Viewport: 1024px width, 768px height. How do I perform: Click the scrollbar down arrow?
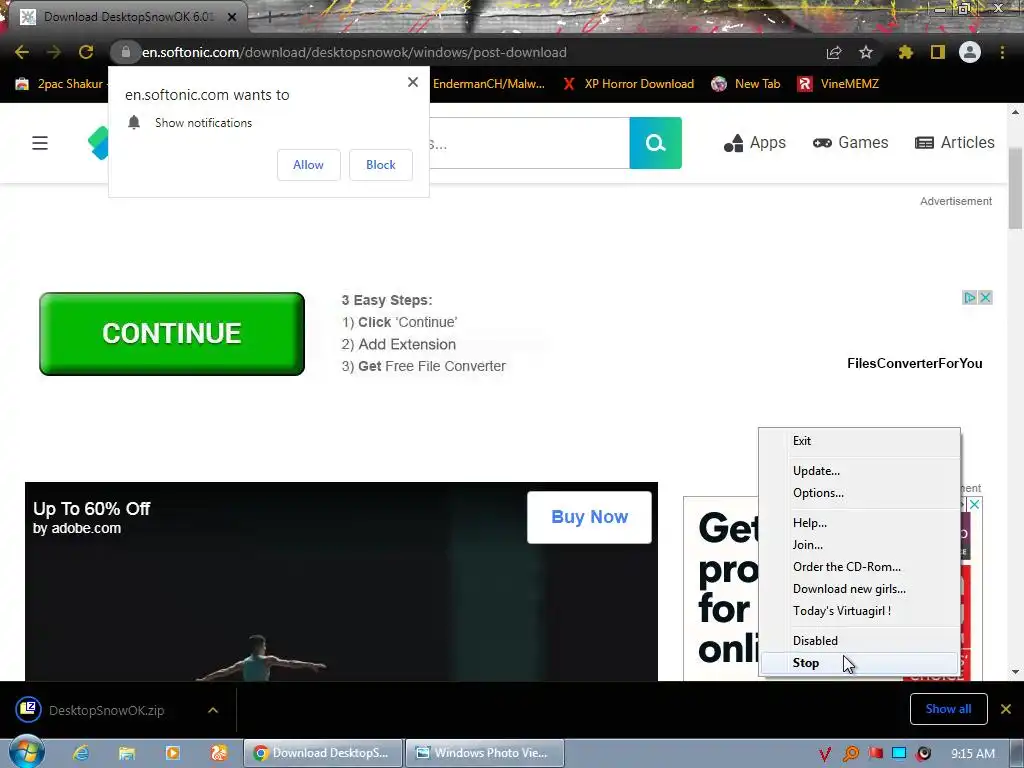[x=1015, y=671]
